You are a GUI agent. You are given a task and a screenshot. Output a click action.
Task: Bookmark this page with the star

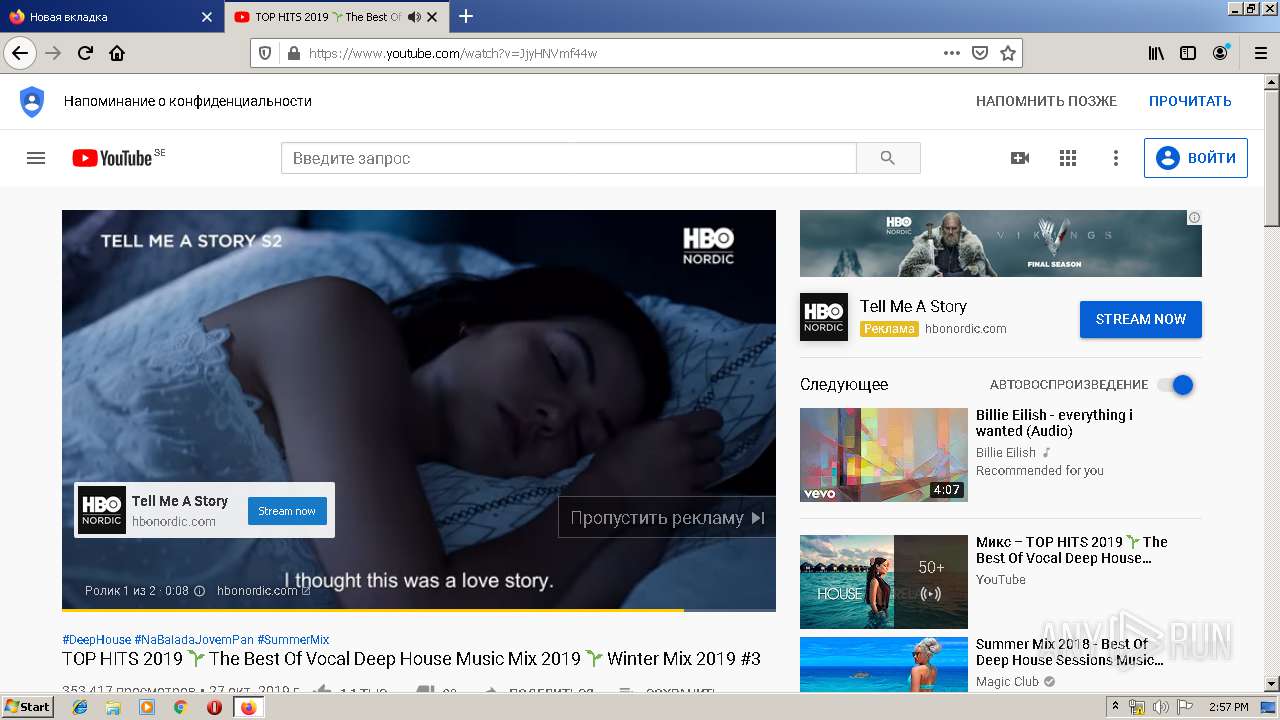[x=1008, y=53]
